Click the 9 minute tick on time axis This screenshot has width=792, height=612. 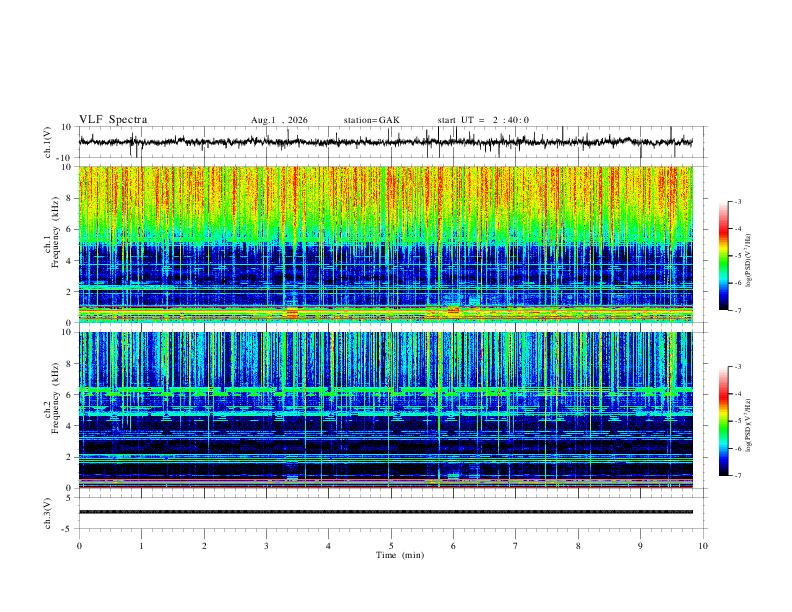tap(640, 546)
